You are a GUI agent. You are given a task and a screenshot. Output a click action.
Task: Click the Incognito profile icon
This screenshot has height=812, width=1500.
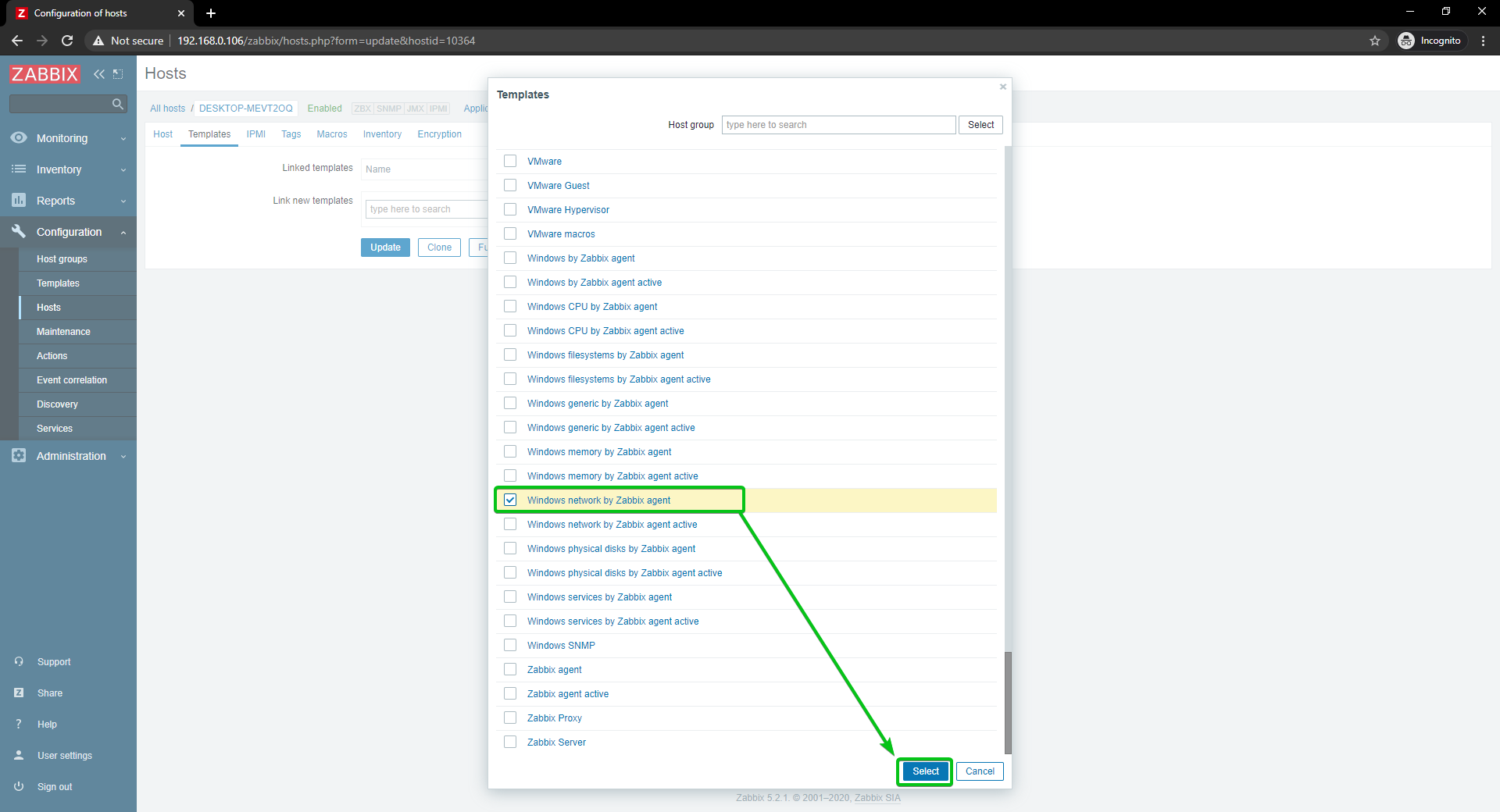coord(1406,41)
